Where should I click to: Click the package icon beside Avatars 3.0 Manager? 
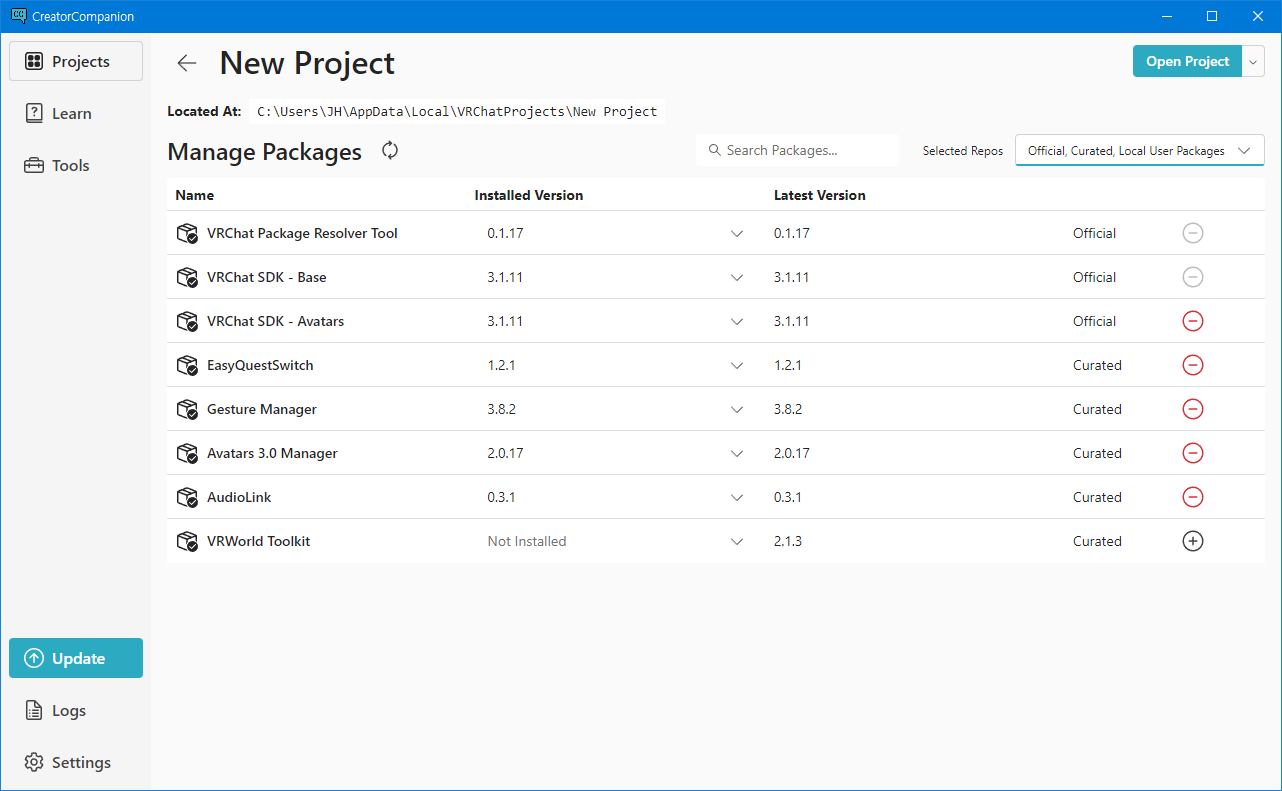187,453
